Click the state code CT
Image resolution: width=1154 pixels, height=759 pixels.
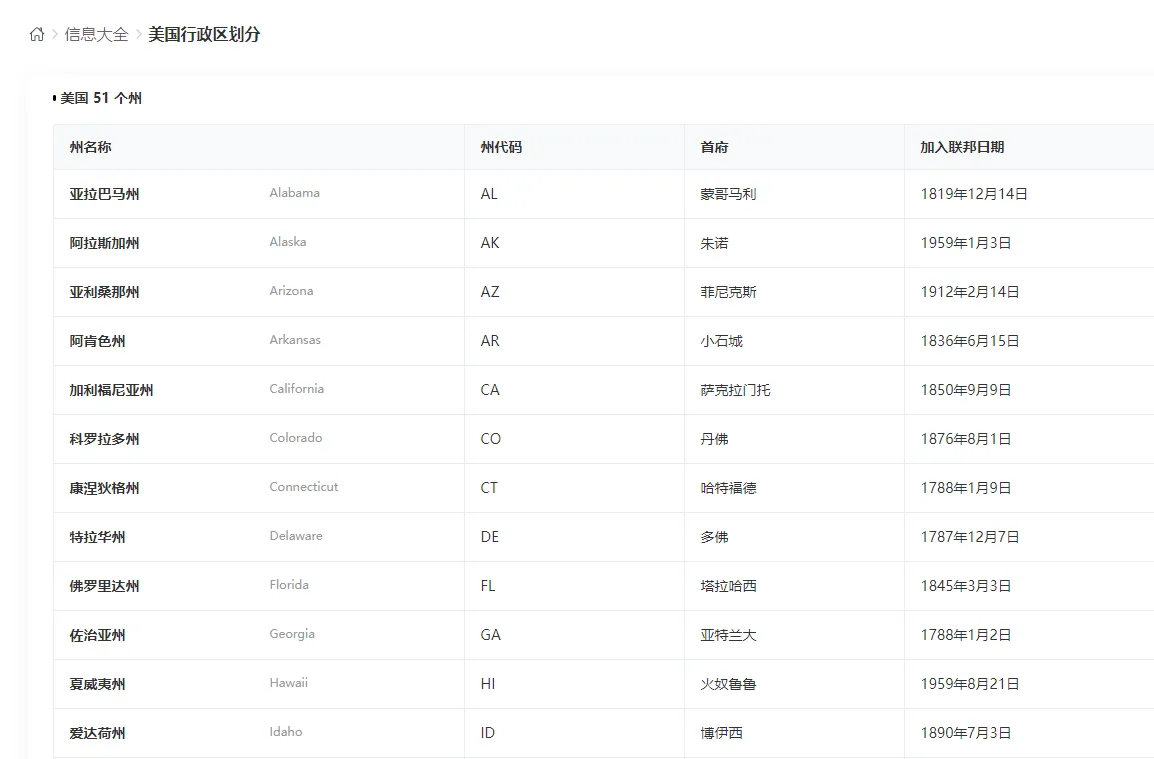[489, 488]
